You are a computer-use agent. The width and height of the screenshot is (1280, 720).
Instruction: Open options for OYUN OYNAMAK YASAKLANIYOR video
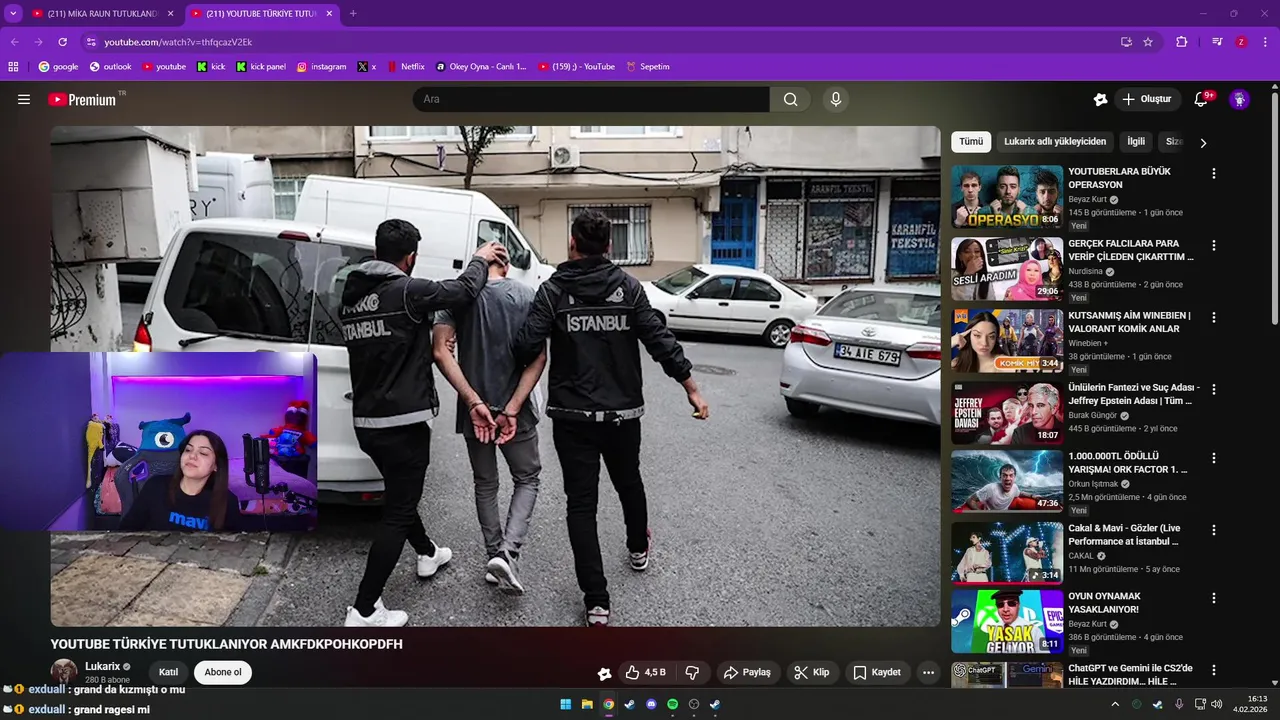tap(1214, 598)
